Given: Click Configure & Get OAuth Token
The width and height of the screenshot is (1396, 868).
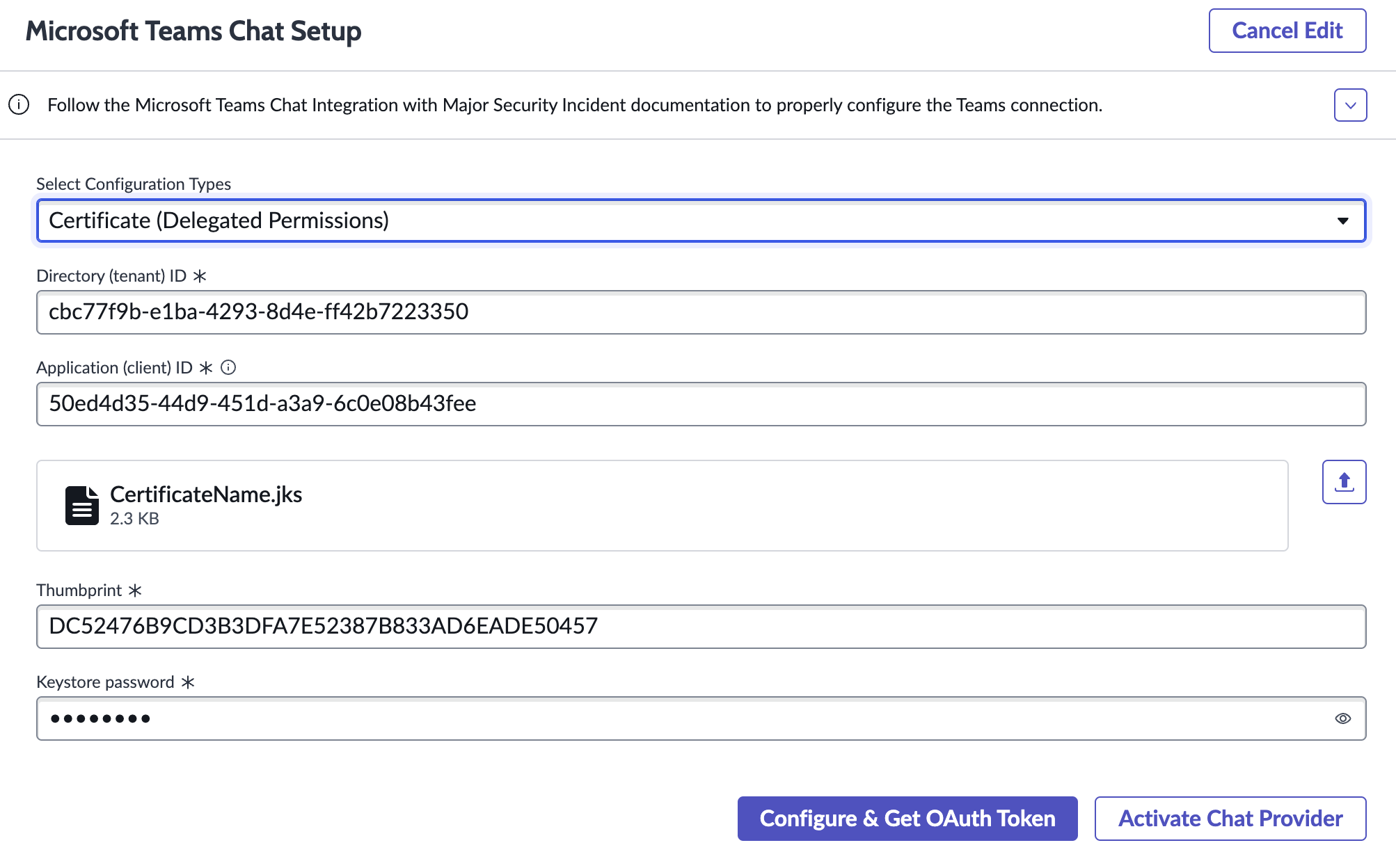Looking at the screenshot, I should 907,818.
